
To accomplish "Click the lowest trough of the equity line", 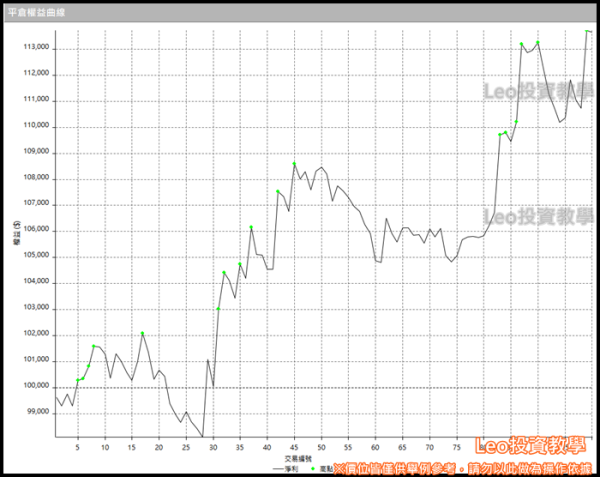I will coord(202,436).
